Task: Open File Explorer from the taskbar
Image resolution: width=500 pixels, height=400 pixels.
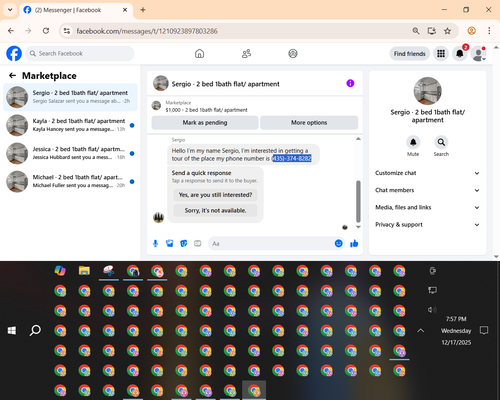Action: tap(84, 271)
